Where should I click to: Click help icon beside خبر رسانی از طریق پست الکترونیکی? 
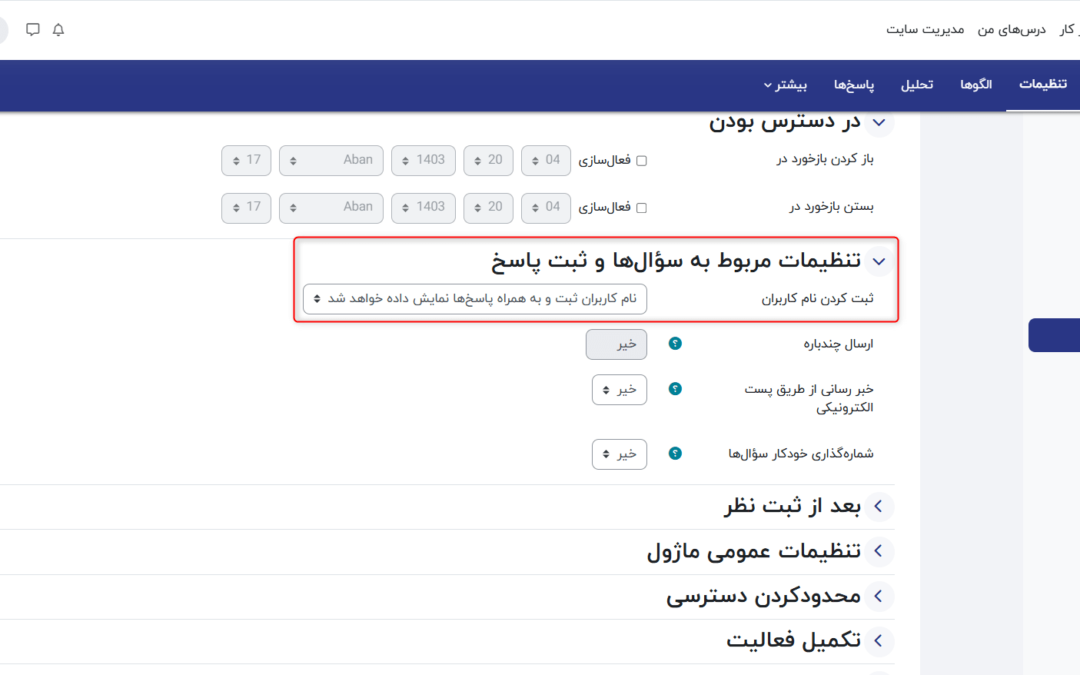click(675, 389)
